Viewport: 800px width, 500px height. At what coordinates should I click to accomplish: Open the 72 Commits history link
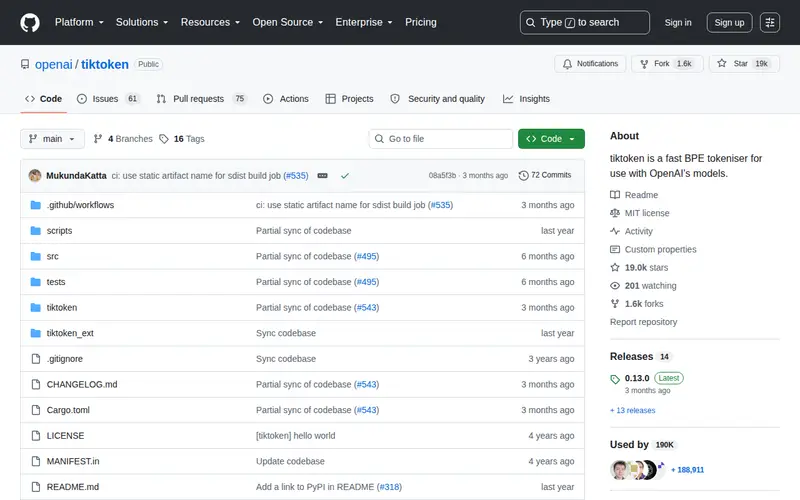(x=545, y=175)
